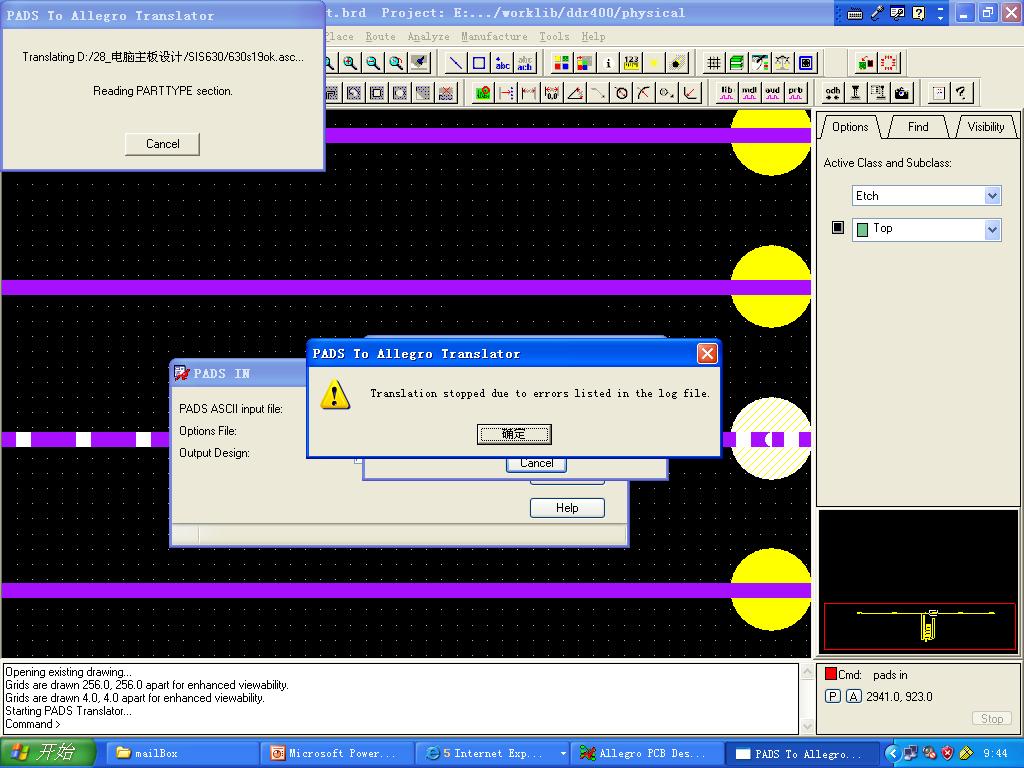Viewport: 1024px width, 768px height.
Task: Expand the Etch class dropdown
Action: pyautogui.click(x=992, y=195)
